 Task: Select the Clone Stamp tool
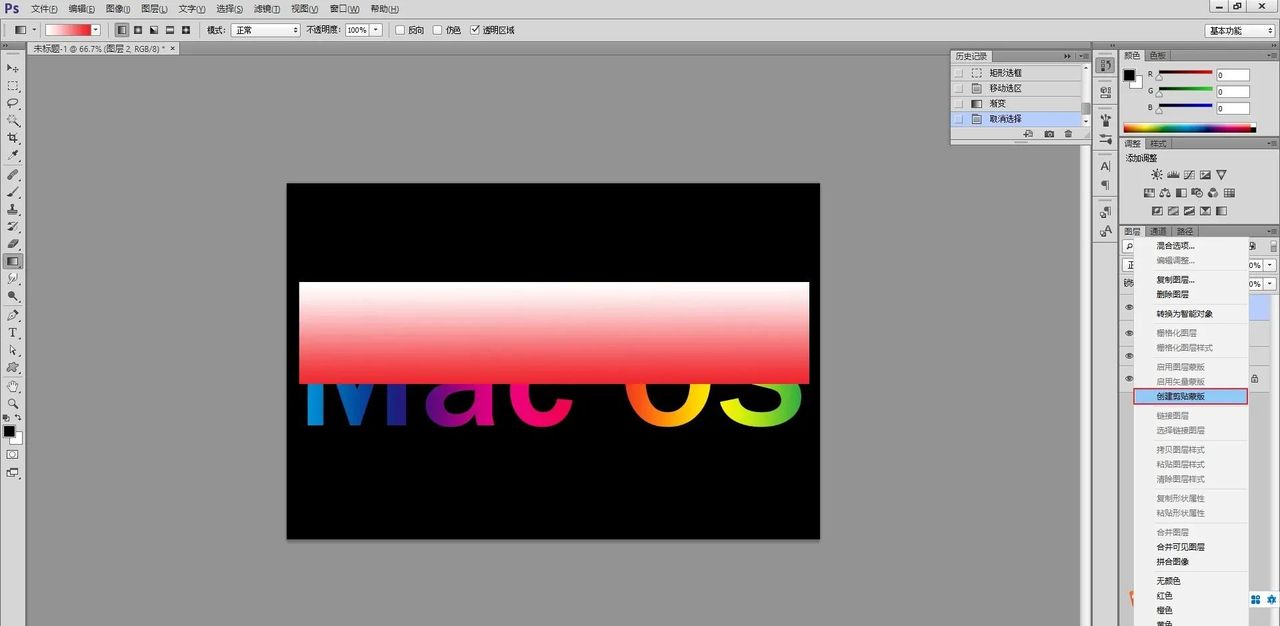coord(13,210)
